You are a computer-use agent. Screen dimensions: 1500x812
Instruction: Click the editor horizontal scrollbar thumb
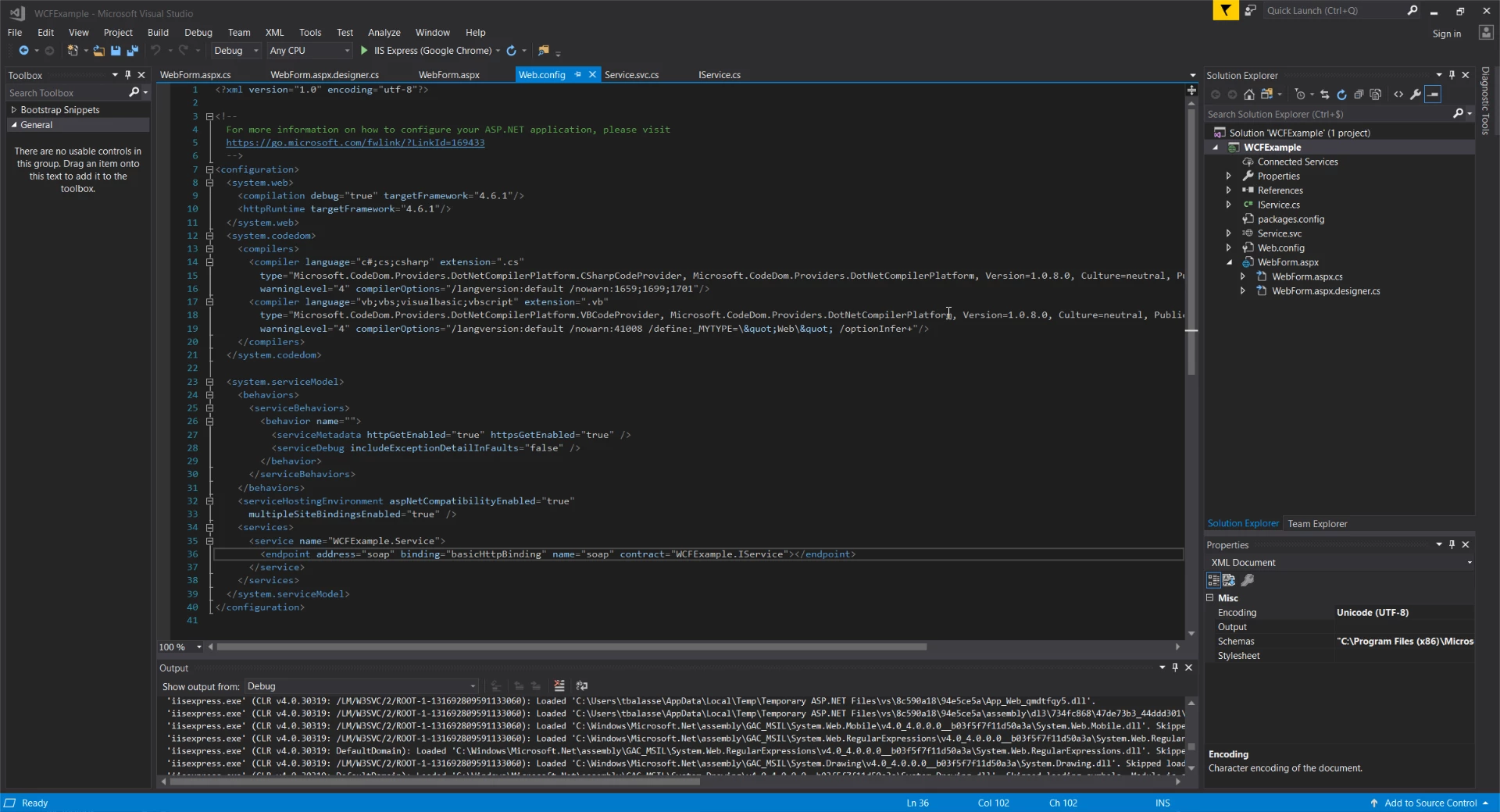572,647
